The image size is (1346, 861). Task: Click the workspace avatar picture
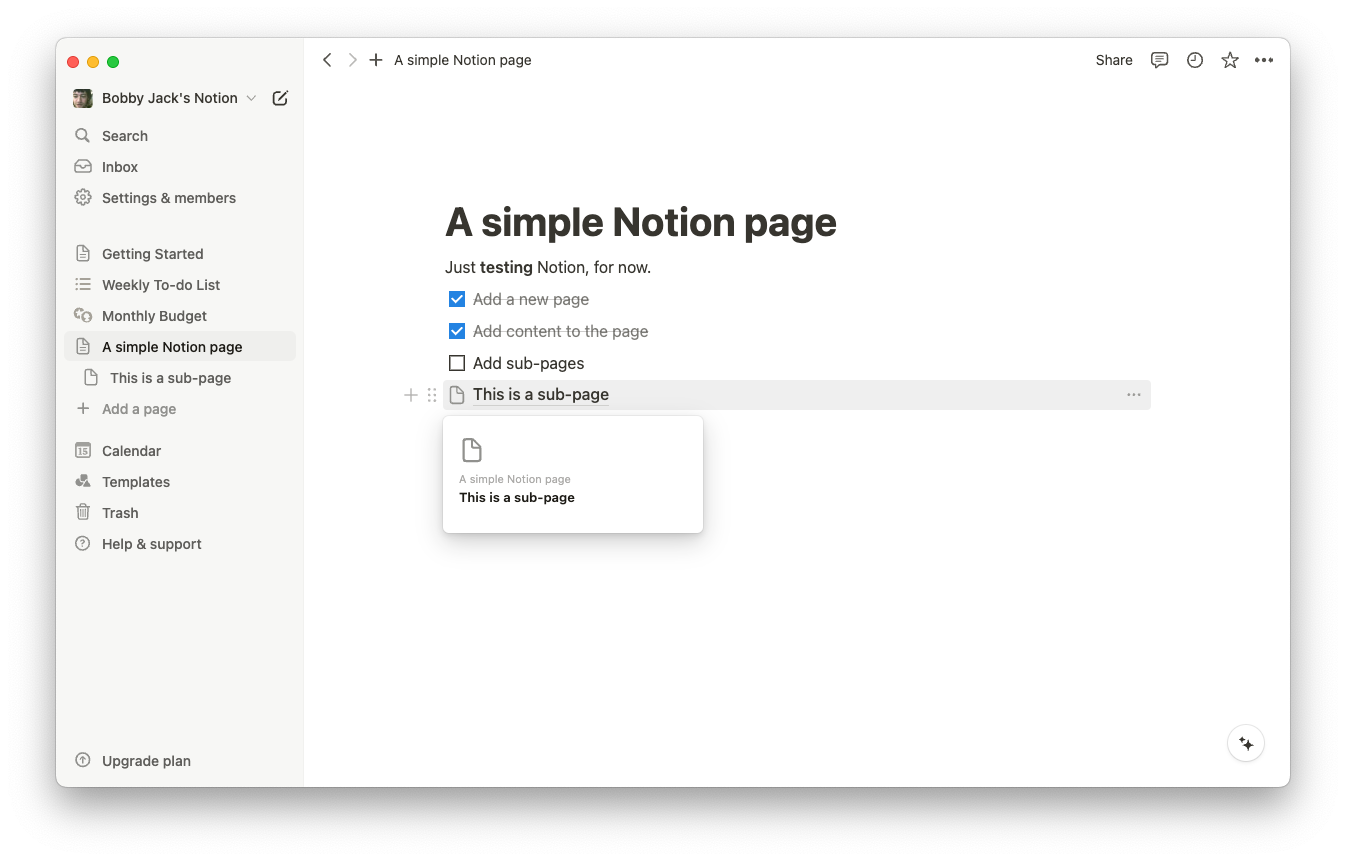point(83,98)
